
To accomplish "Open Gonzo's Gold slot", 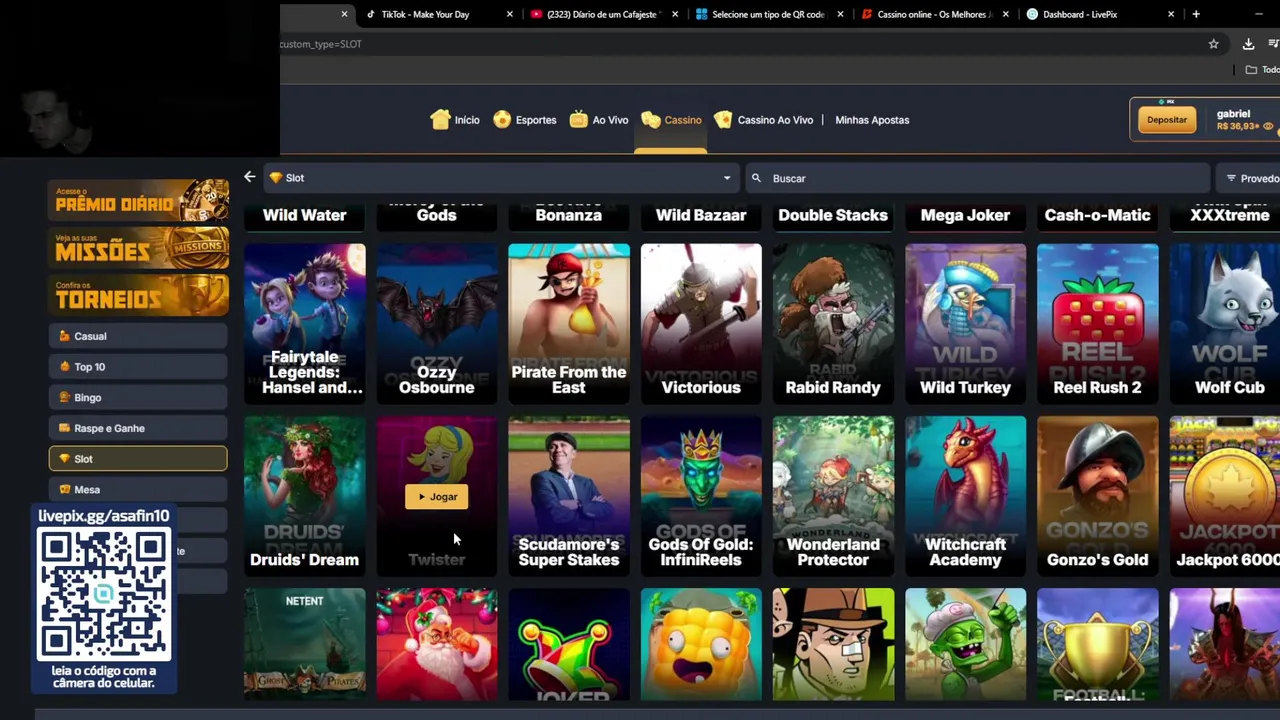I will coord(1098,495).
